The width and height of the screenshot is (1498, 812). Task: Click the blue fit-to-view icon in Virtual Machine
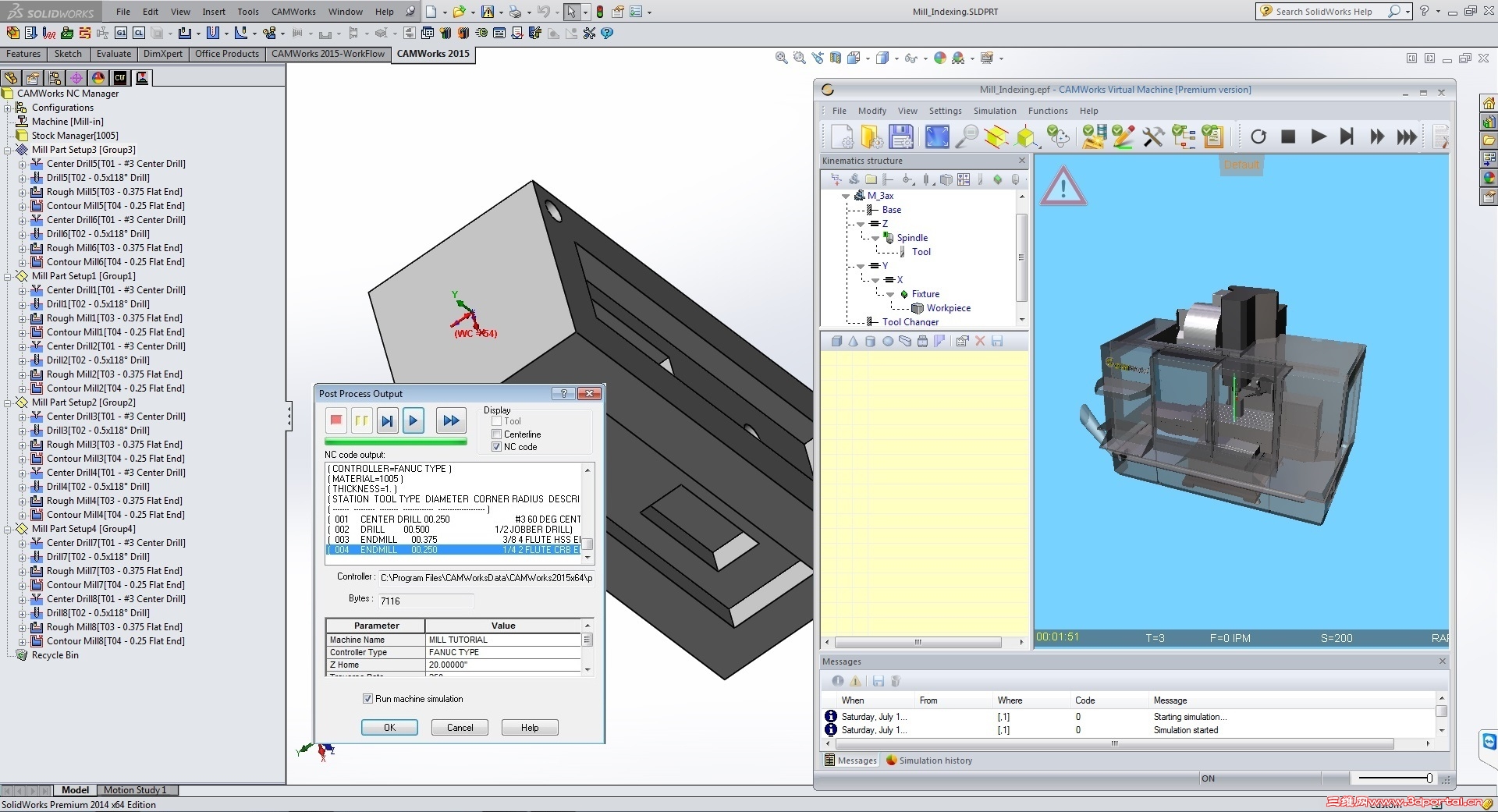(x=937, y=137)
